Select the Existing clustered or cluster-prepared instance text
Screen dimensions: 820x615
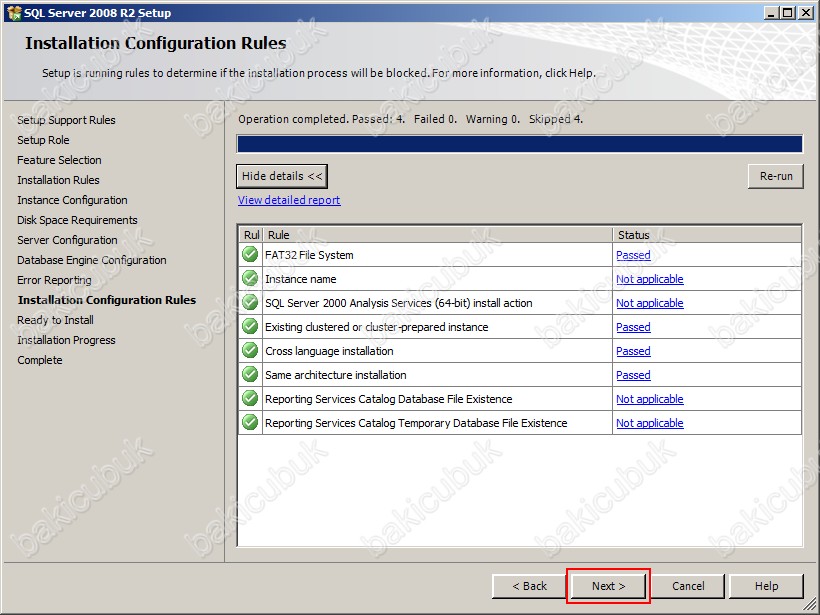click(x=377, y=327)
